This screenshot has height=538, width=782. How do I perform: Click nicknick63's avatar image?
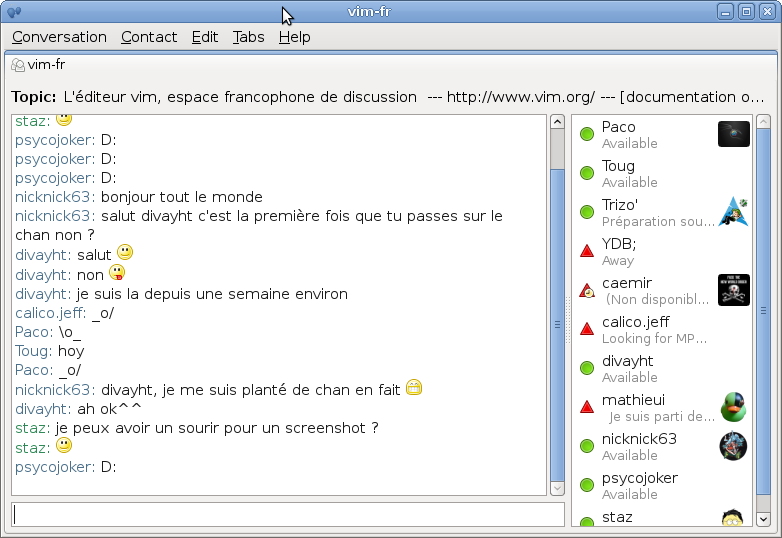(x=733, y=446)
